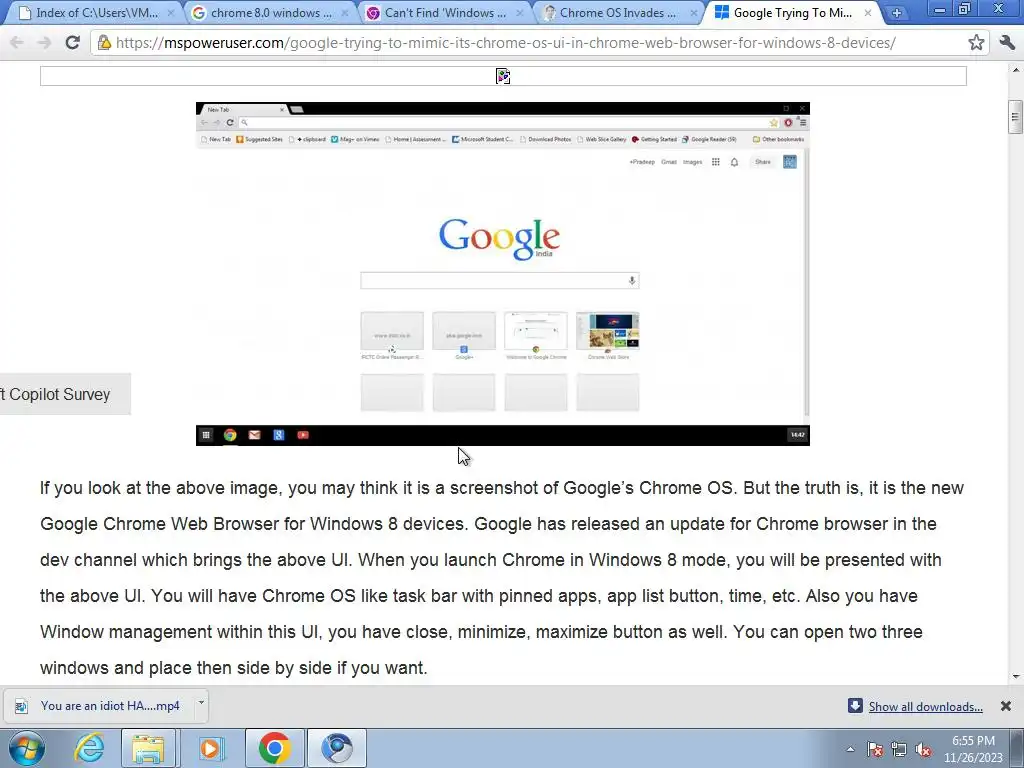Click the Google Chrome taskbar icon
The height and width of the screenshot is (768, 1024).
click(274, 748)
